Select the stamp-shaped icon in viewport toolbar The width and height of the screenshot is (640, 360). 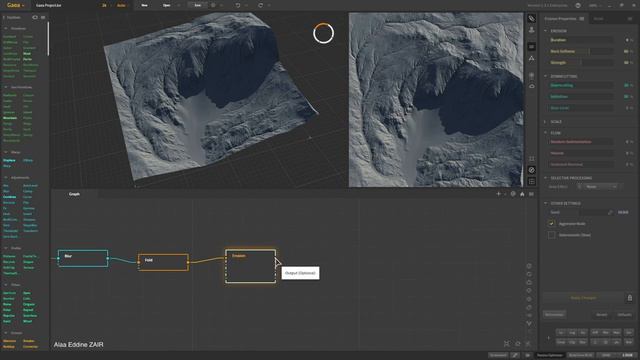pos(531,30)
